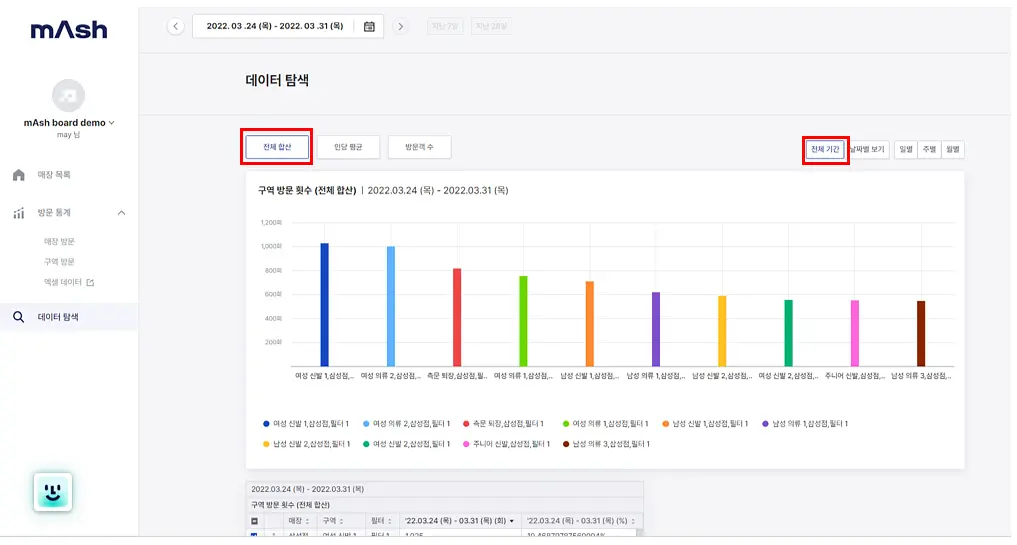Viewport: 1017px width, 545px height.
Task: Select the 인당 평균 tab
Action: 348,147
